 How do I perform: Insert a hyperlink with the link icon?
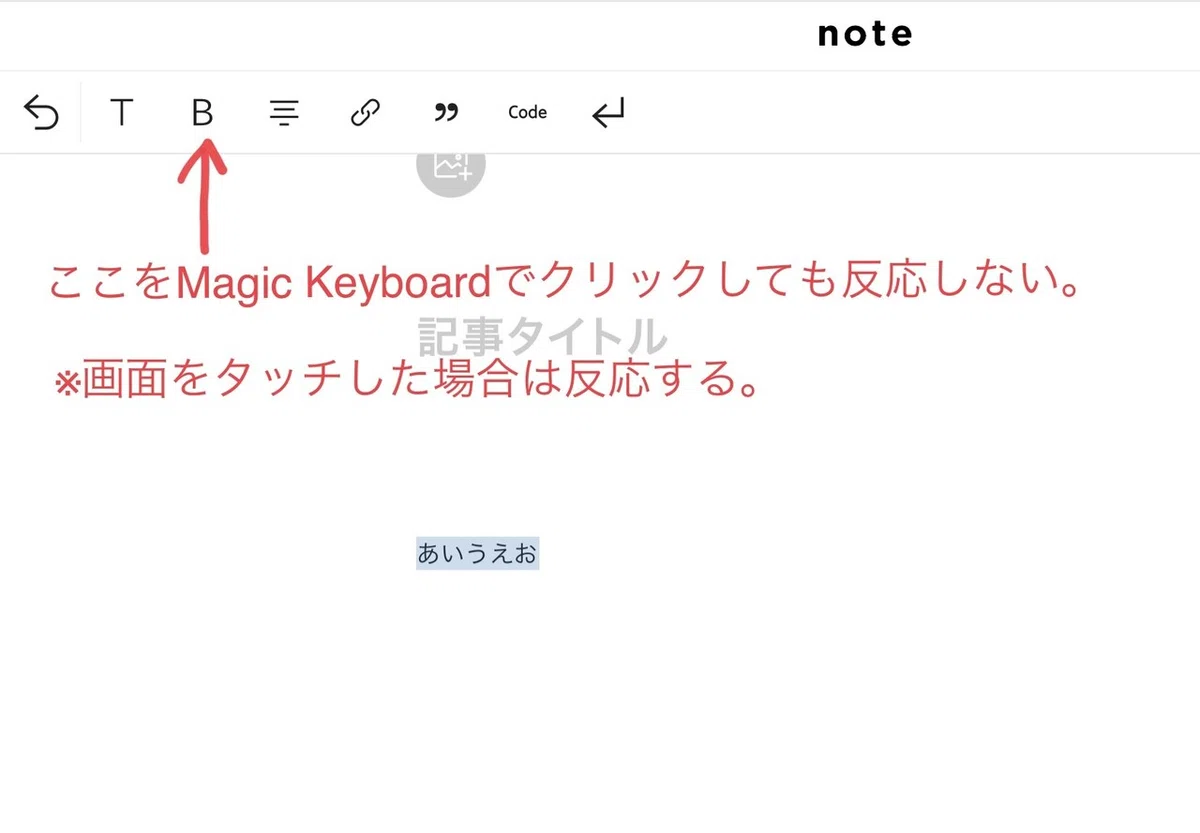pos(365,113)
